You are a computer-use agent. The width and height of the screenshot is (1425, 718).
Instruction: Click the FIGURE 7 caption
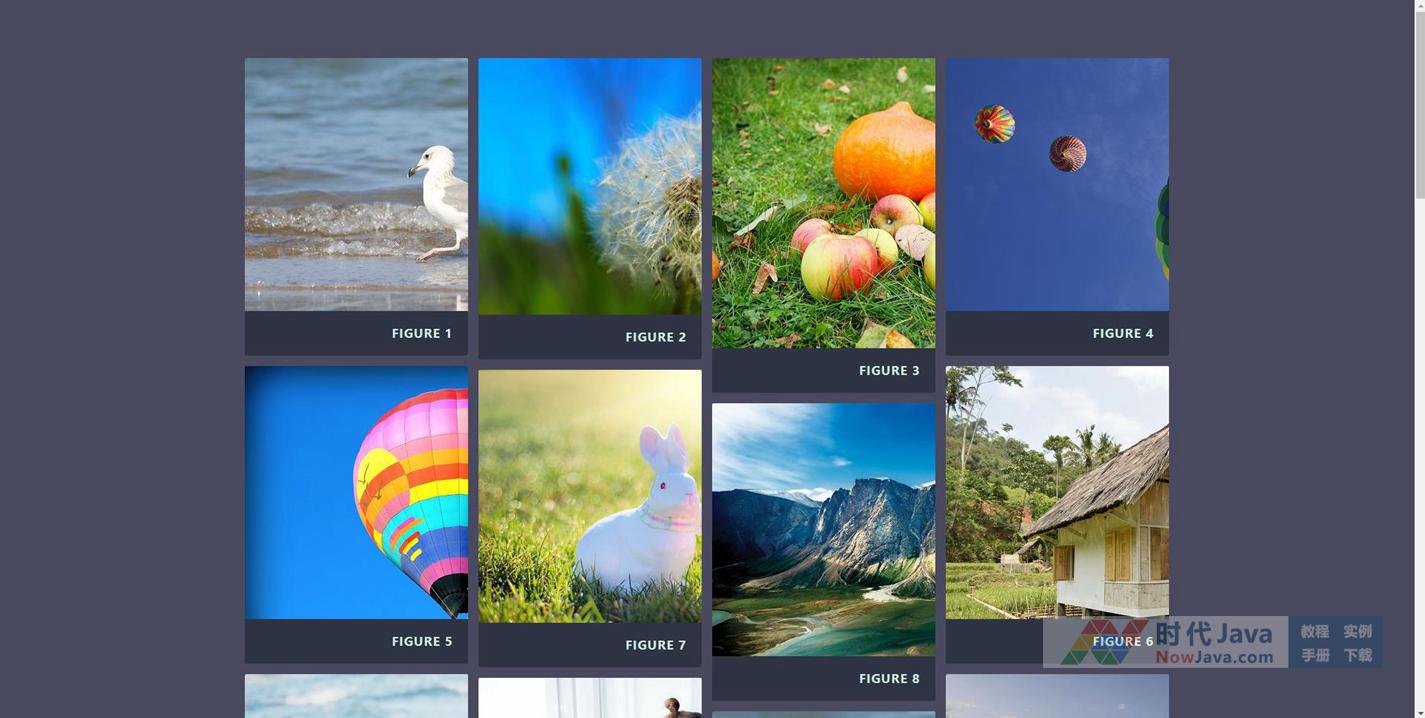(656, 645)
